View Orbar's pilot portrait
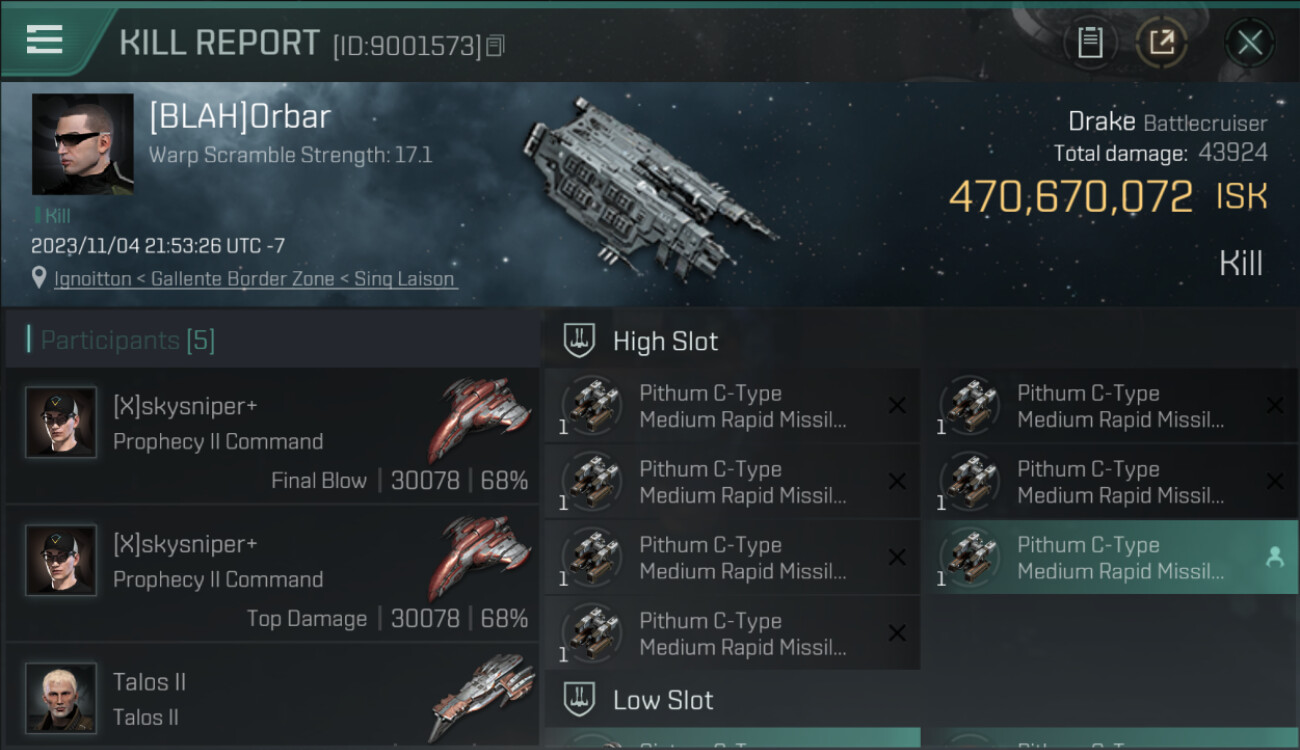 pos(82,144)
